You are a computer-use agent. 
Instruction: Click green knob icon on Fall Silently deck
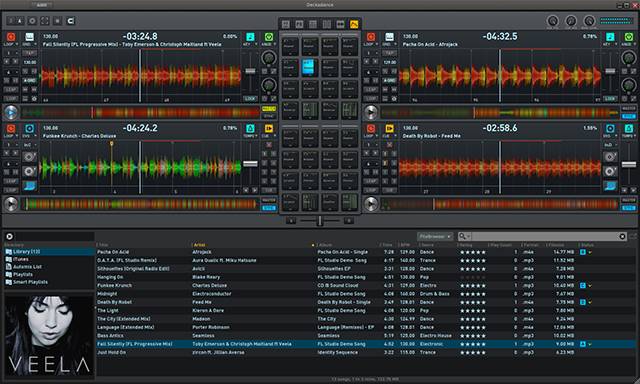tap(269, 37)
